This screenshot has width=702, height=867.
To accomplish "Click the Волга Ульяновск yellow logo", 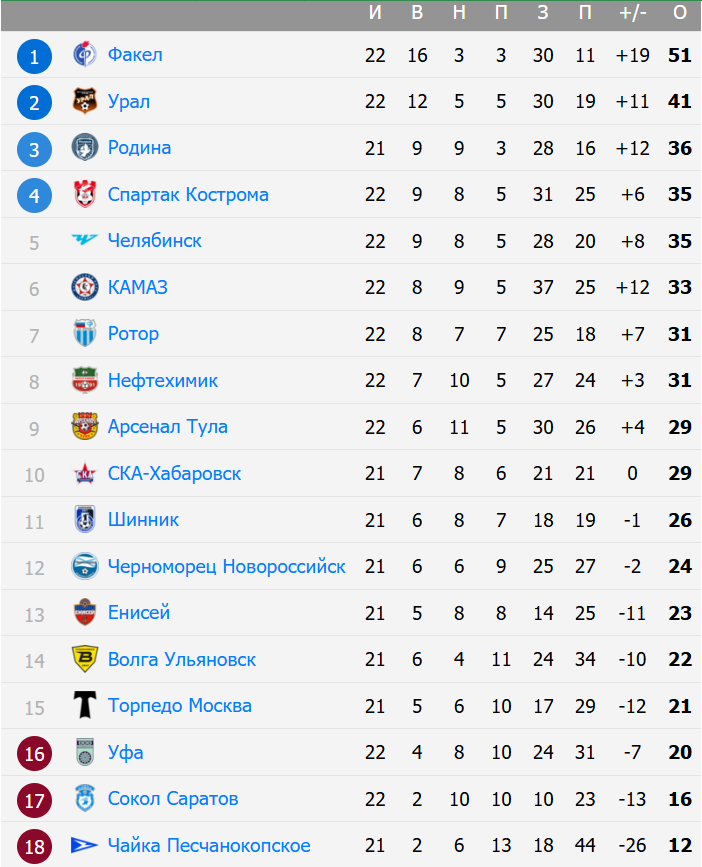I will pyautogui.click(x=85, y=659).
